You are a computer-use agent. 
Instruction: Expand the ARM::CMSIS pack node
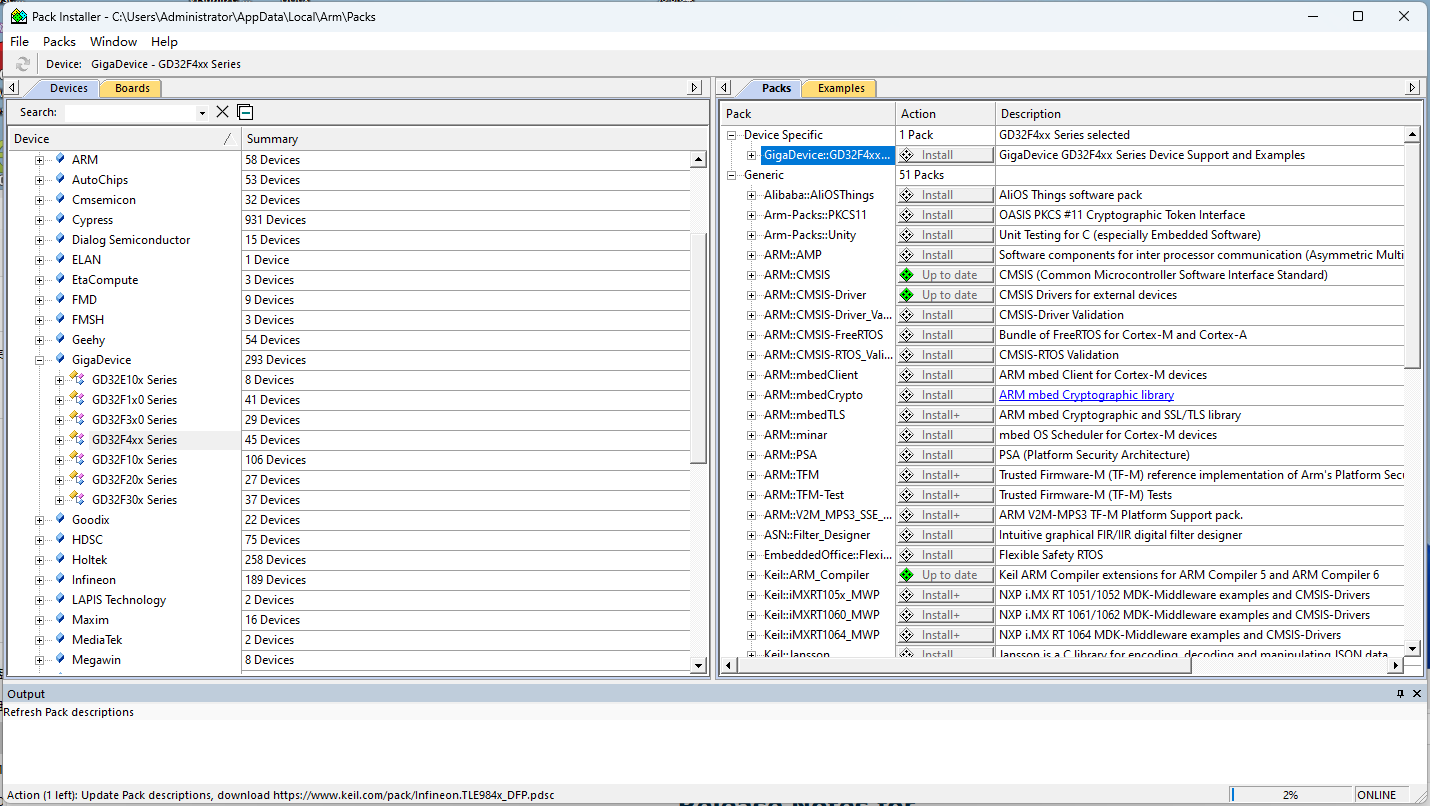pyautogui.click(x=752, y=275)
